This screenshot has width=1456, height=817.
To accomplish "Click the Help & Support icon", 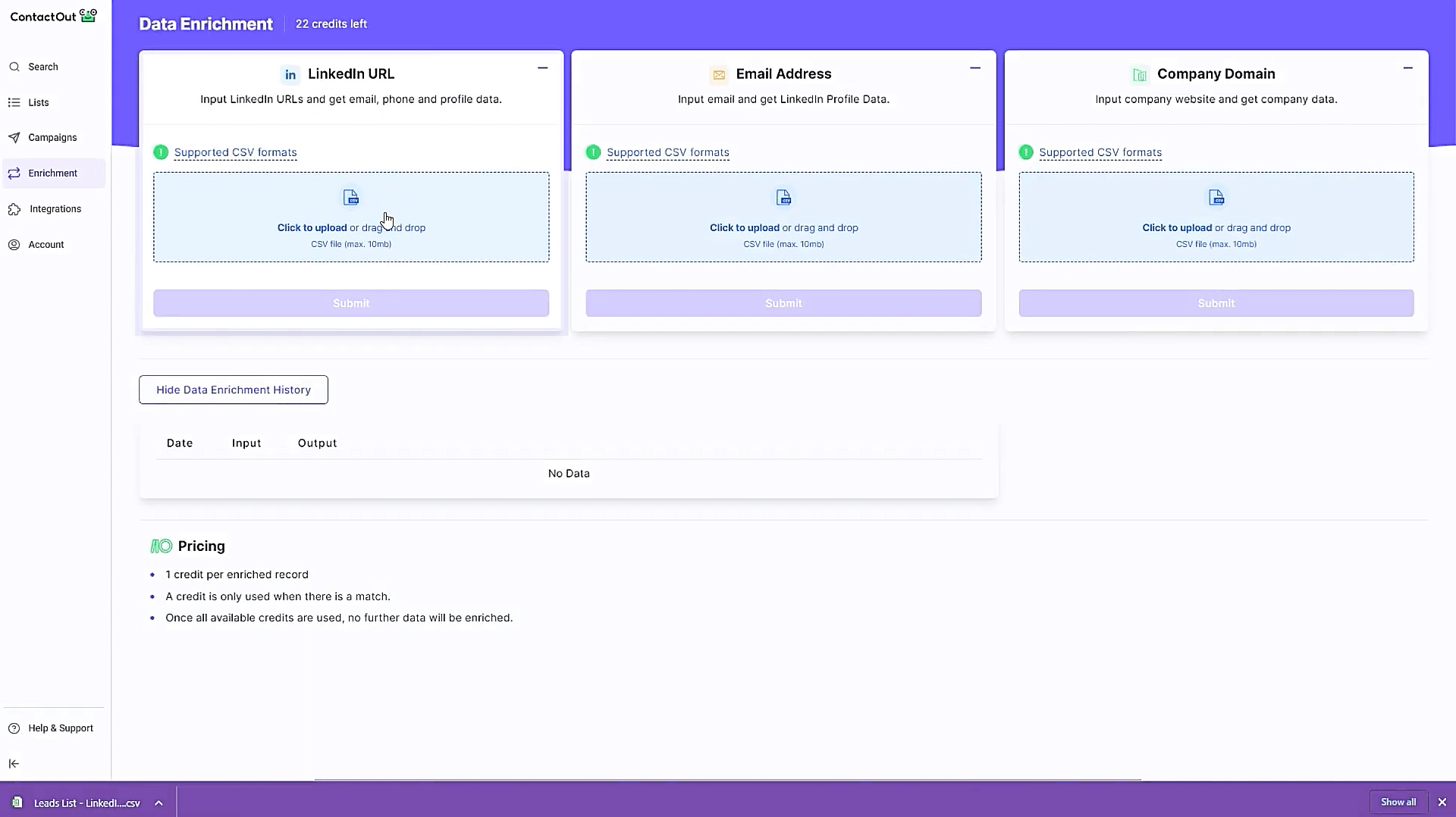I will coord(14,728).
